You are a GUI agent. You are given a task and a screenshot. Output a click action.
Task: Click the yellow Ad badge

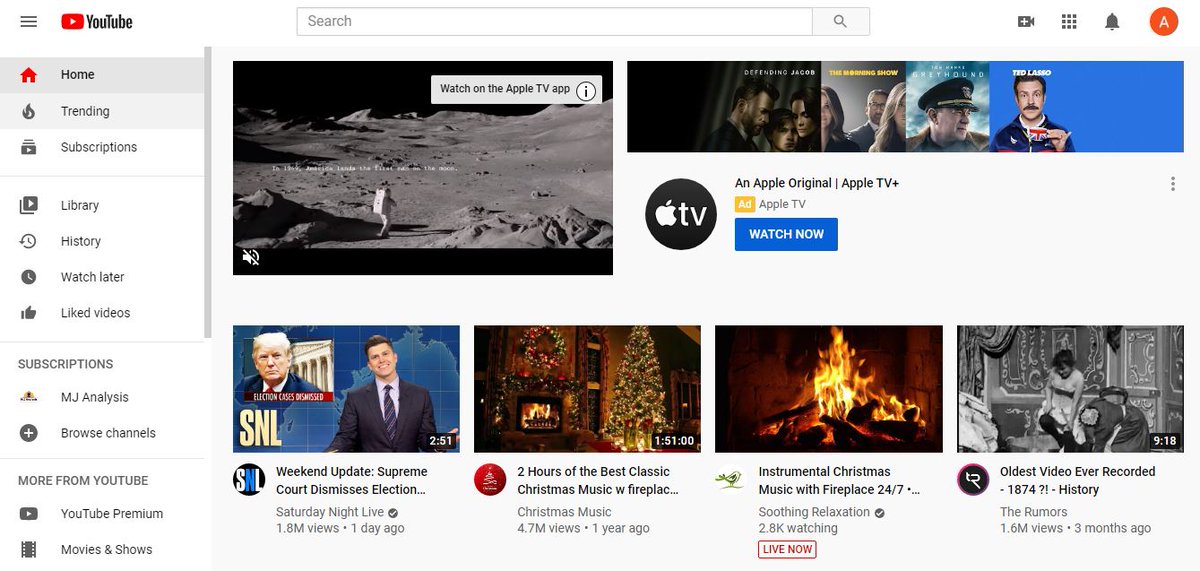[744, 204]
